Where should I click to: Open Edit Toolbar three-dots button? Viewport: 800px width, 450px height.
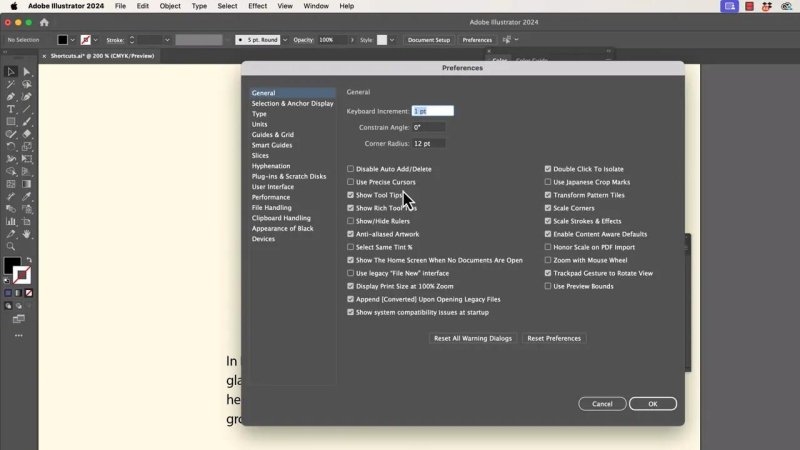tap(19, 336)
